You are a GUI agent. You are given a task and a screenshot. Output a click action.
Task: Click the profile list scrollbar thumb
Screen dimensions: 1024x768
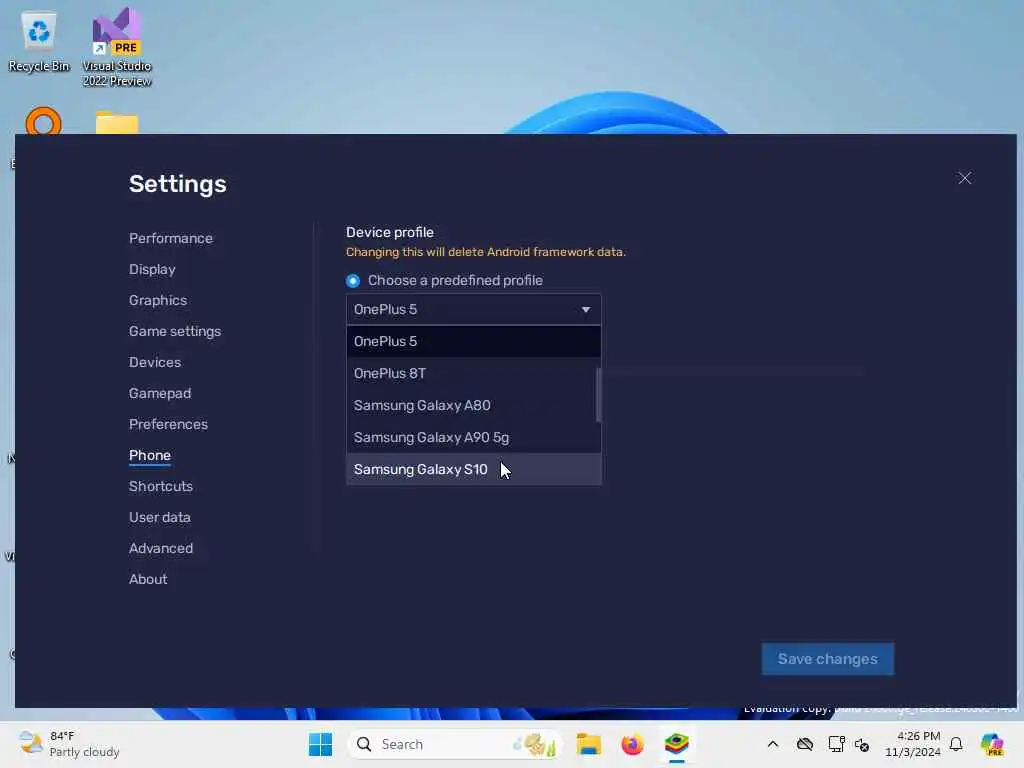coord(598,395)
